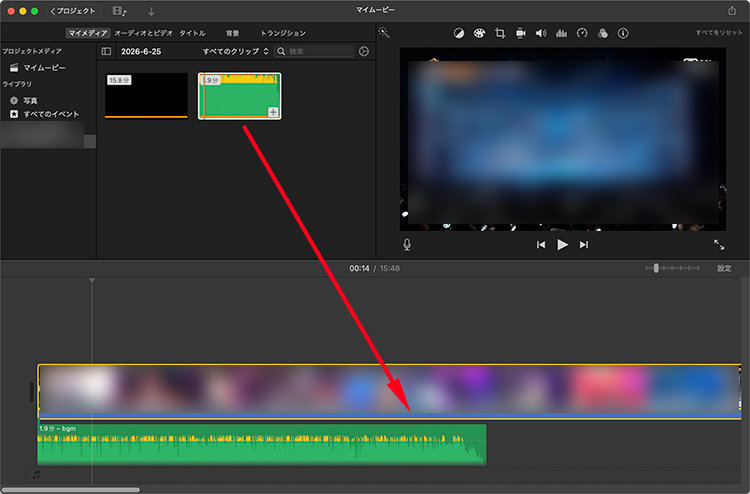Click the timeline playhead marker
This screenshot has height=494, width=750.
coord(92,281)
